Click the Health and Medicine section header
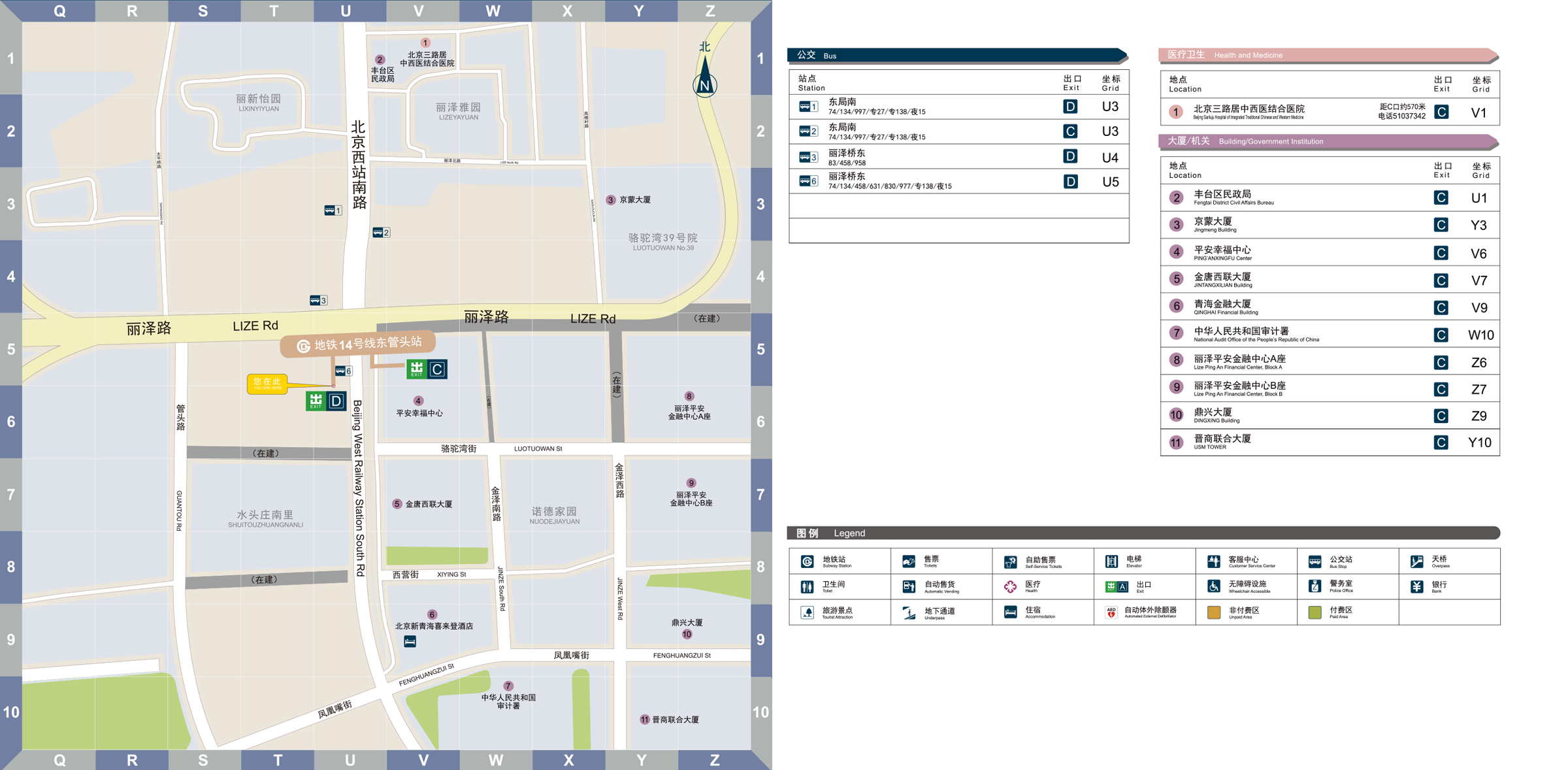 (1328, 55)
